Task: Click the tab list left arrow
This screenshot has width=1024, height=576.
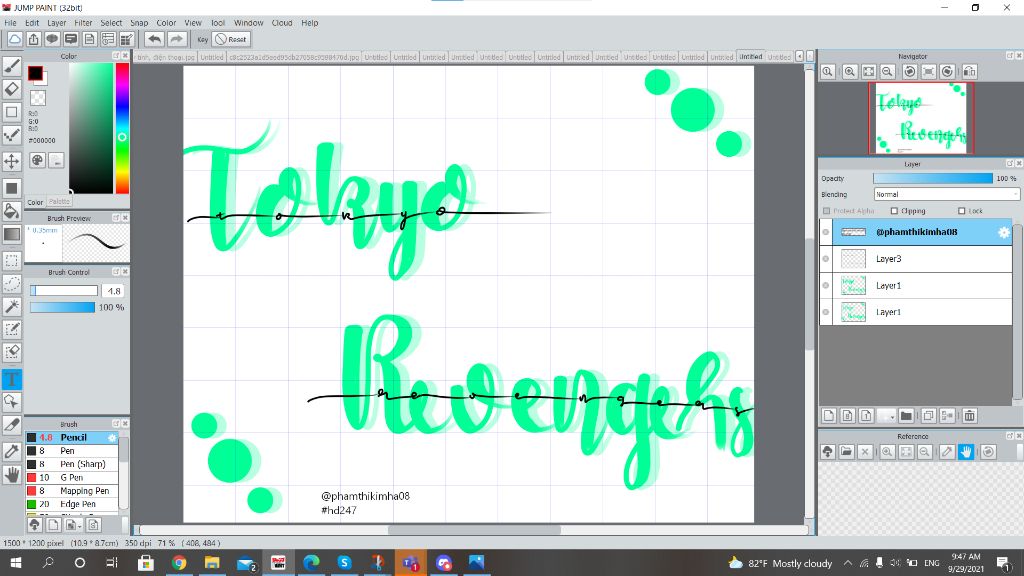Action: tap(799, 57)
